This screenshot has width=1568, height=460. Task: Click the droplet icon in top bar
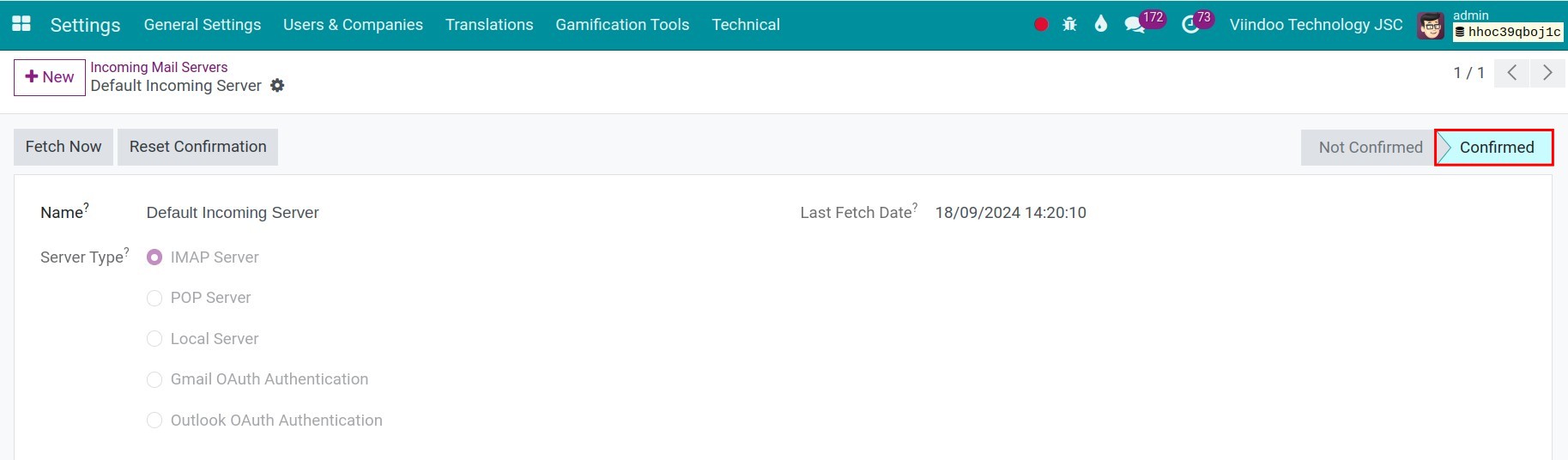[x=1101, y=24]
